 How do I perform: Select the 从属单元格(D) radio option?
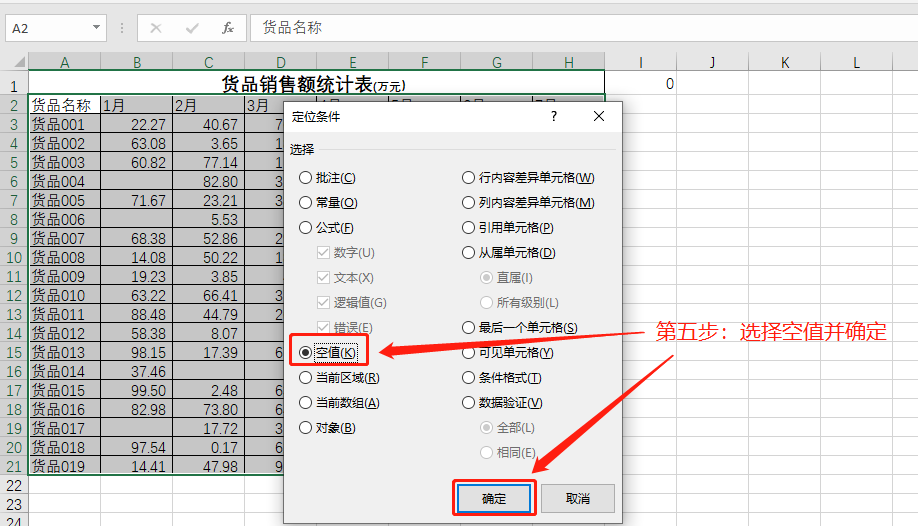pyautogui.click(x=509, y=253)
